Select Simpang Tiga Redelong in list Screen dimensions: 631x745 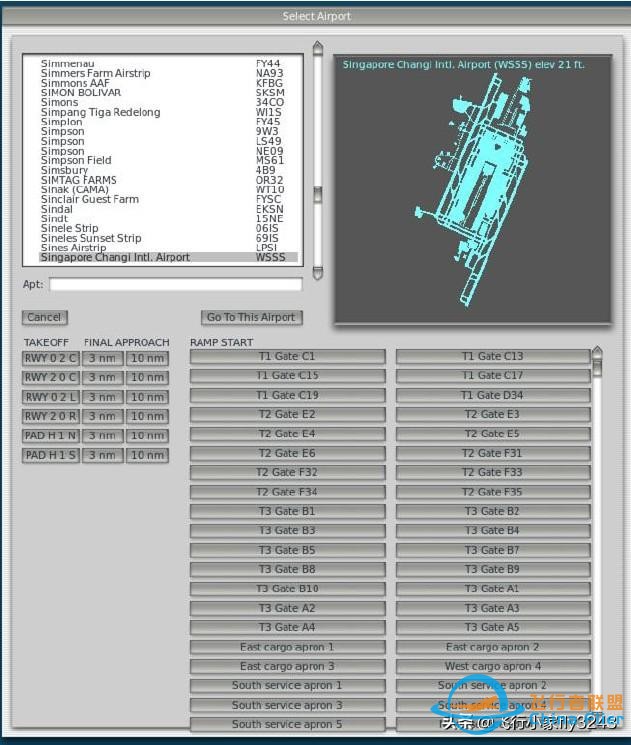168,112
